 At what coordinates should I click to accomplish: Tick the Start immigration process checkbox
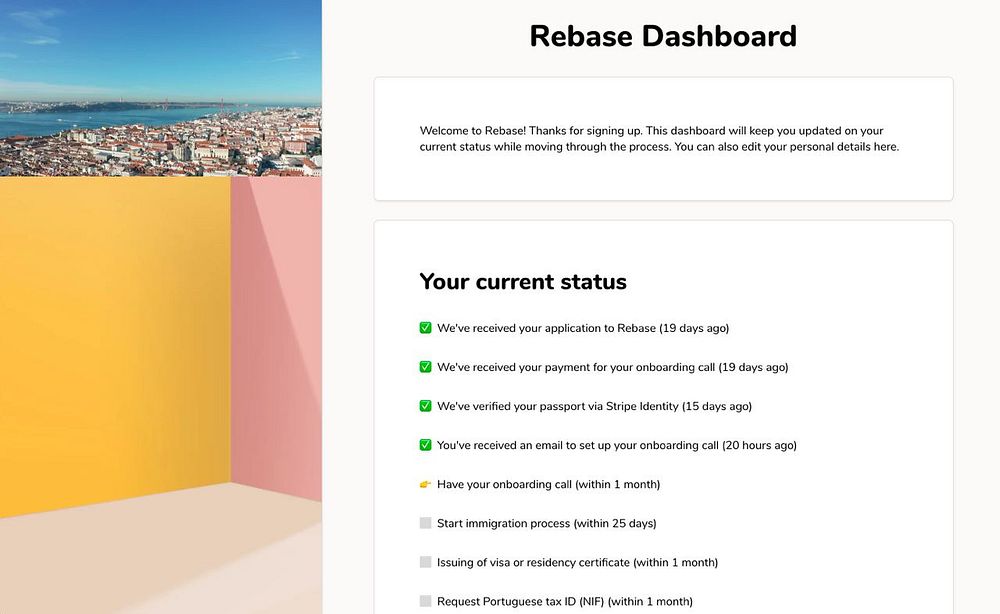[x=425, y=523]
